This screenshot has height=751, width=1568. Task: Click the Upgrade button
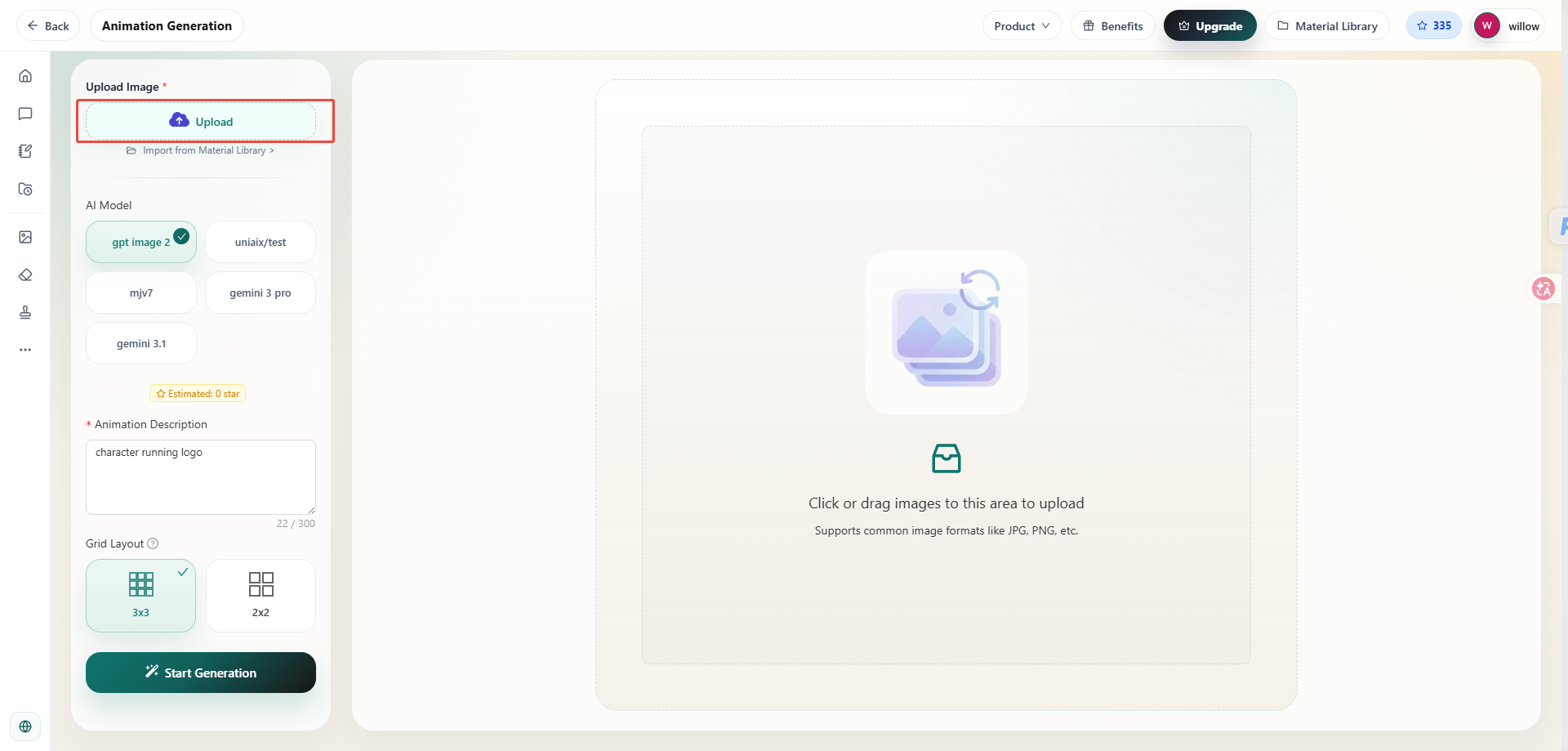point(1209,25)
